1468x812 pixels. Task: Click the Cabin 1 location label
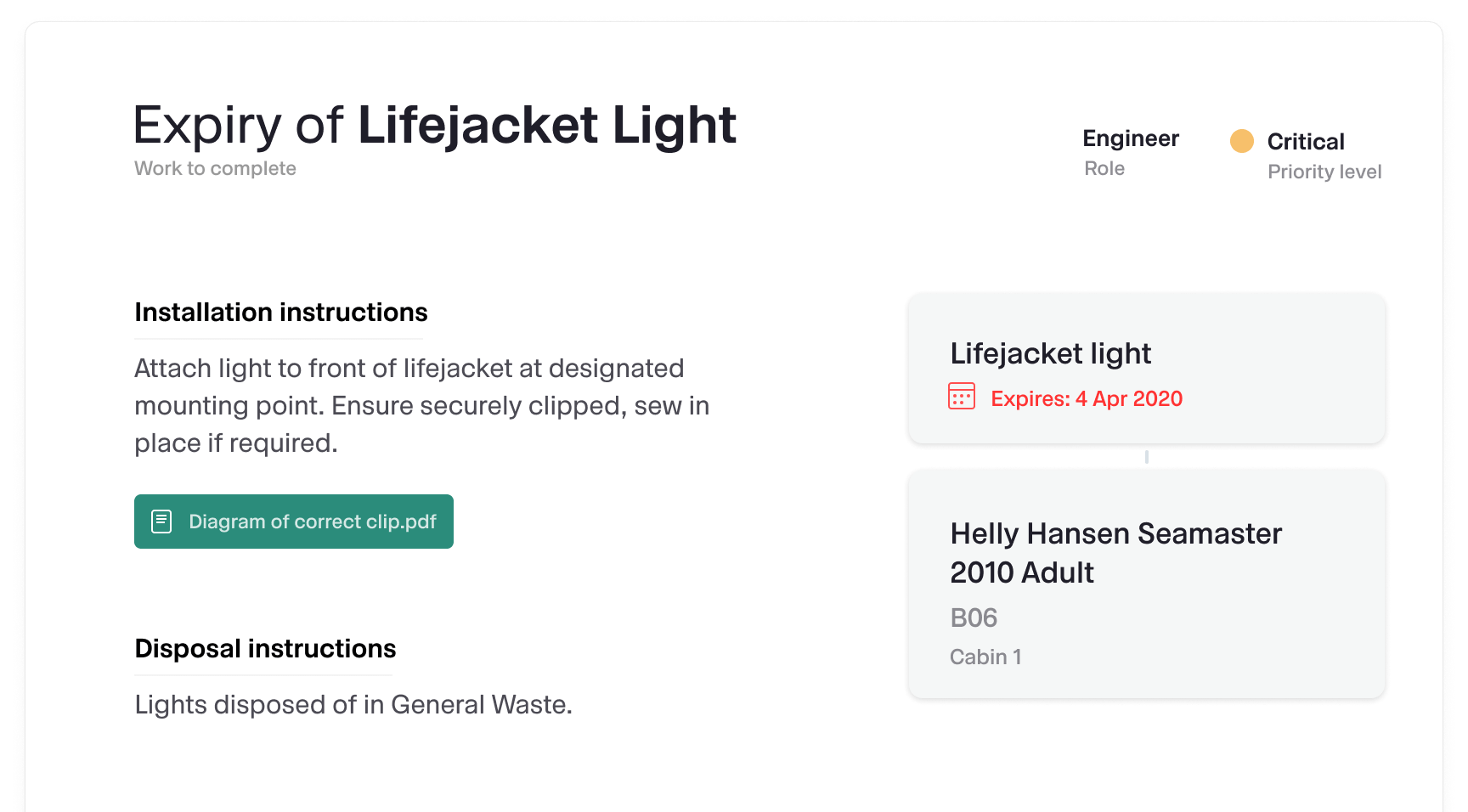(x=985, y=657)
